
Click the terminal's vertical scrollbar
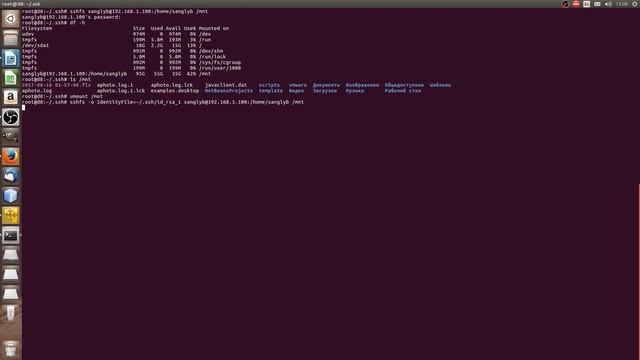(638, 271)
